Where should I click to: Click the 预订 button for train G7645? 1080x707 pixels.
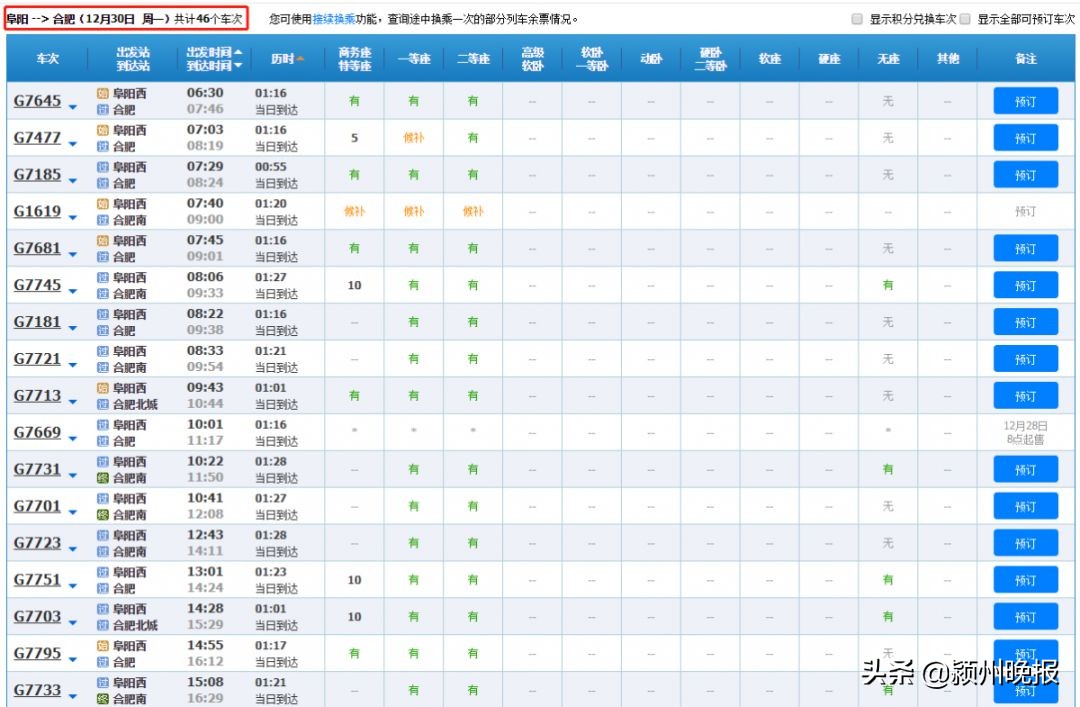click(x=1026, y=100)
